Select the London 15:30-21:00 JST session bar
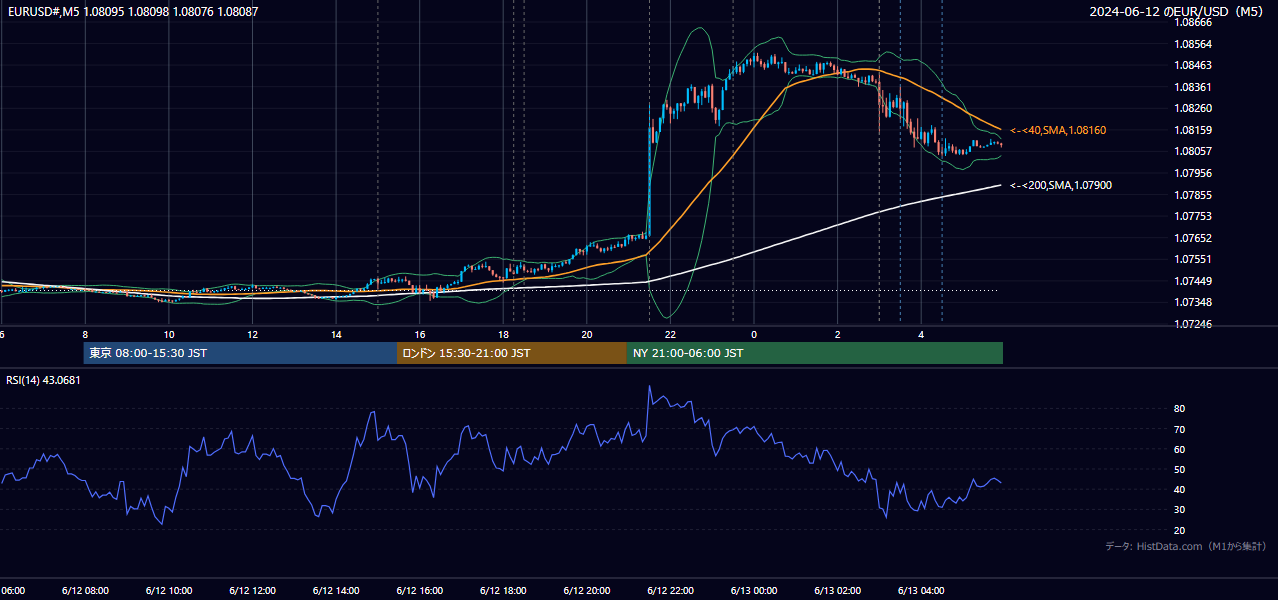This screenshot has width=1278, height=600. tap(512, 353)
